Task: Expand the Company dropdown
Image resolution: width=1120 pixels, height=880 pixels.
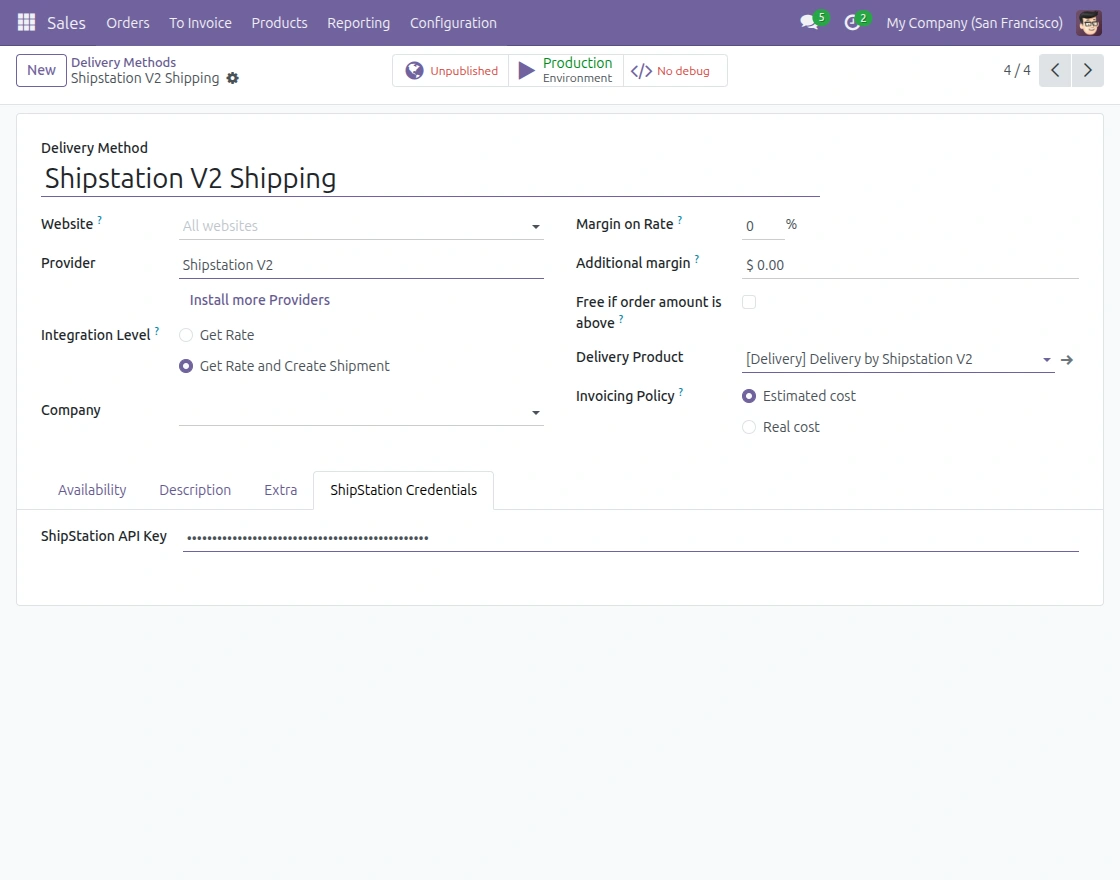Action: click(x=535, y=410)
